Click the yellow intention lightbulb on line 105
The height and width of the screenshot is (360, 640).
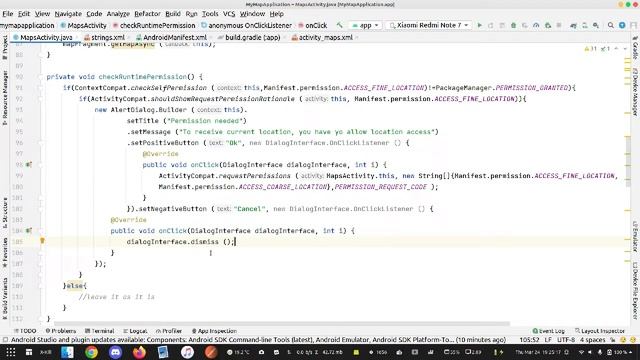click(42, 241)
